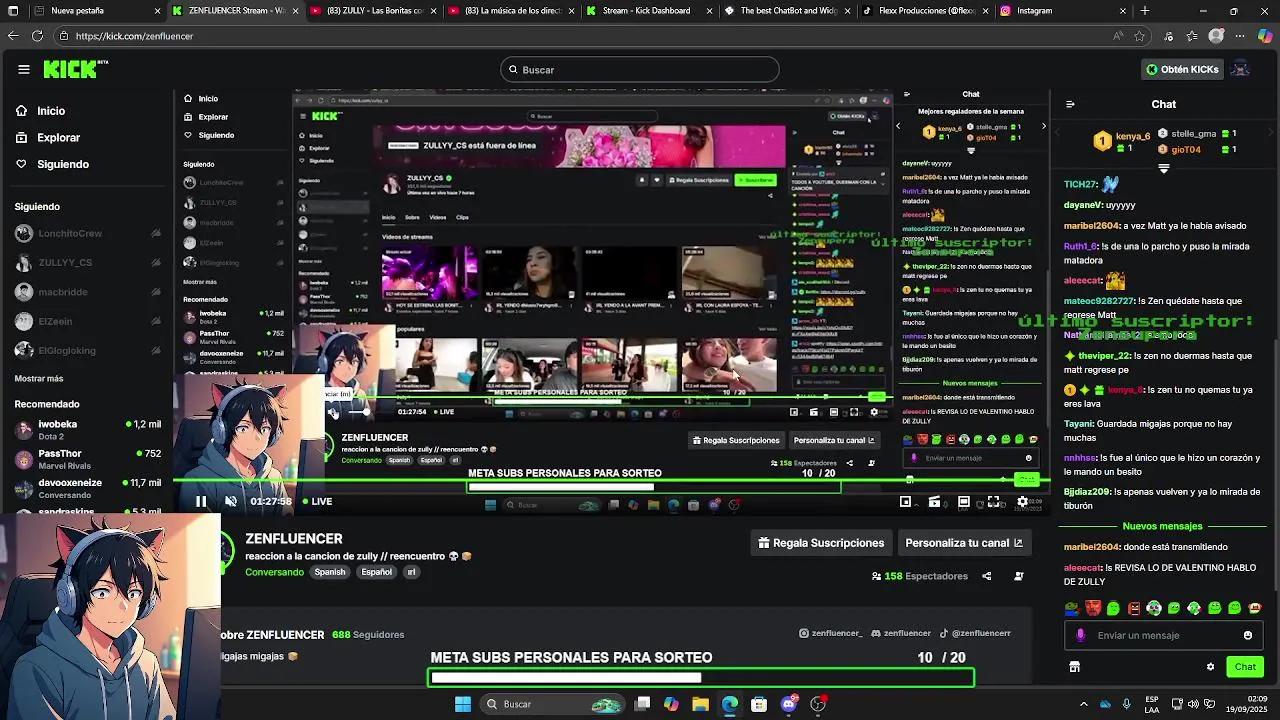Open the Discord zenfluencer link
The image size is (1280, 720).
(x=901, y=633)
